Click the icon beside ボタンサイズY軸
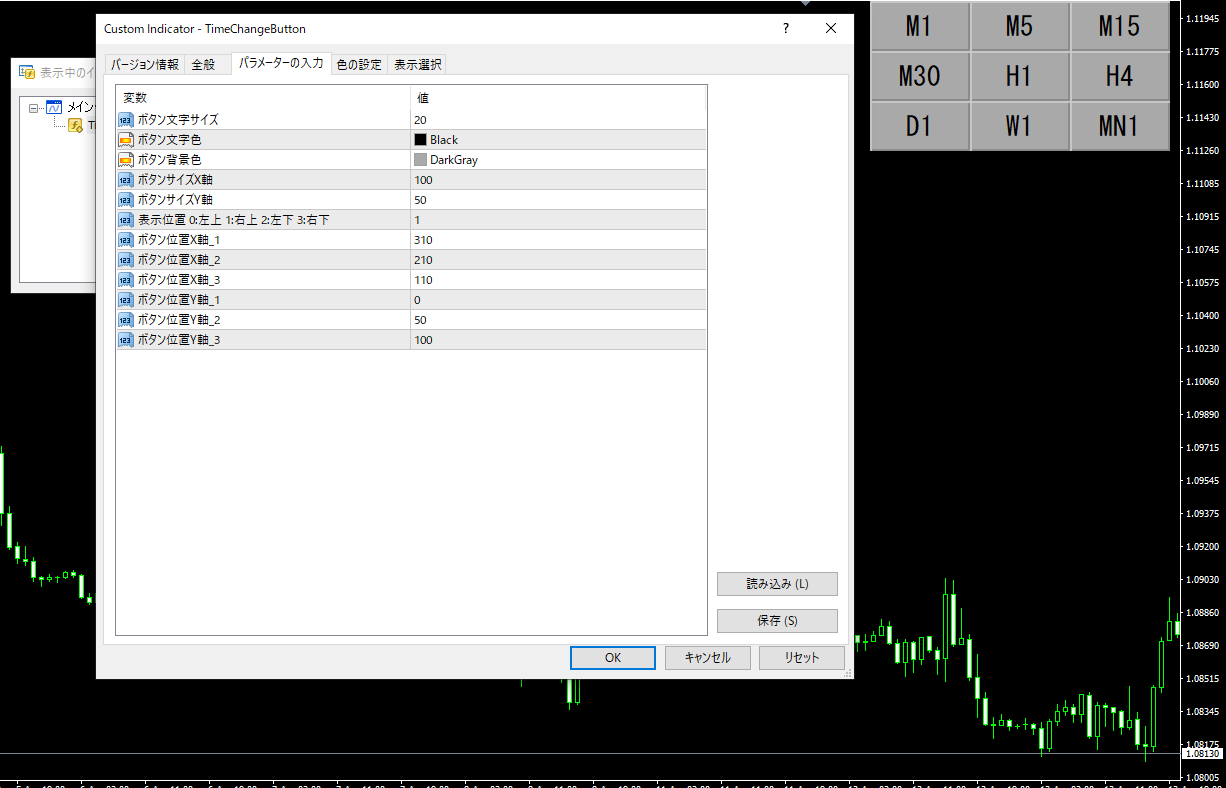The height and width of the screenshot is (788, 1226). (125, 200)
